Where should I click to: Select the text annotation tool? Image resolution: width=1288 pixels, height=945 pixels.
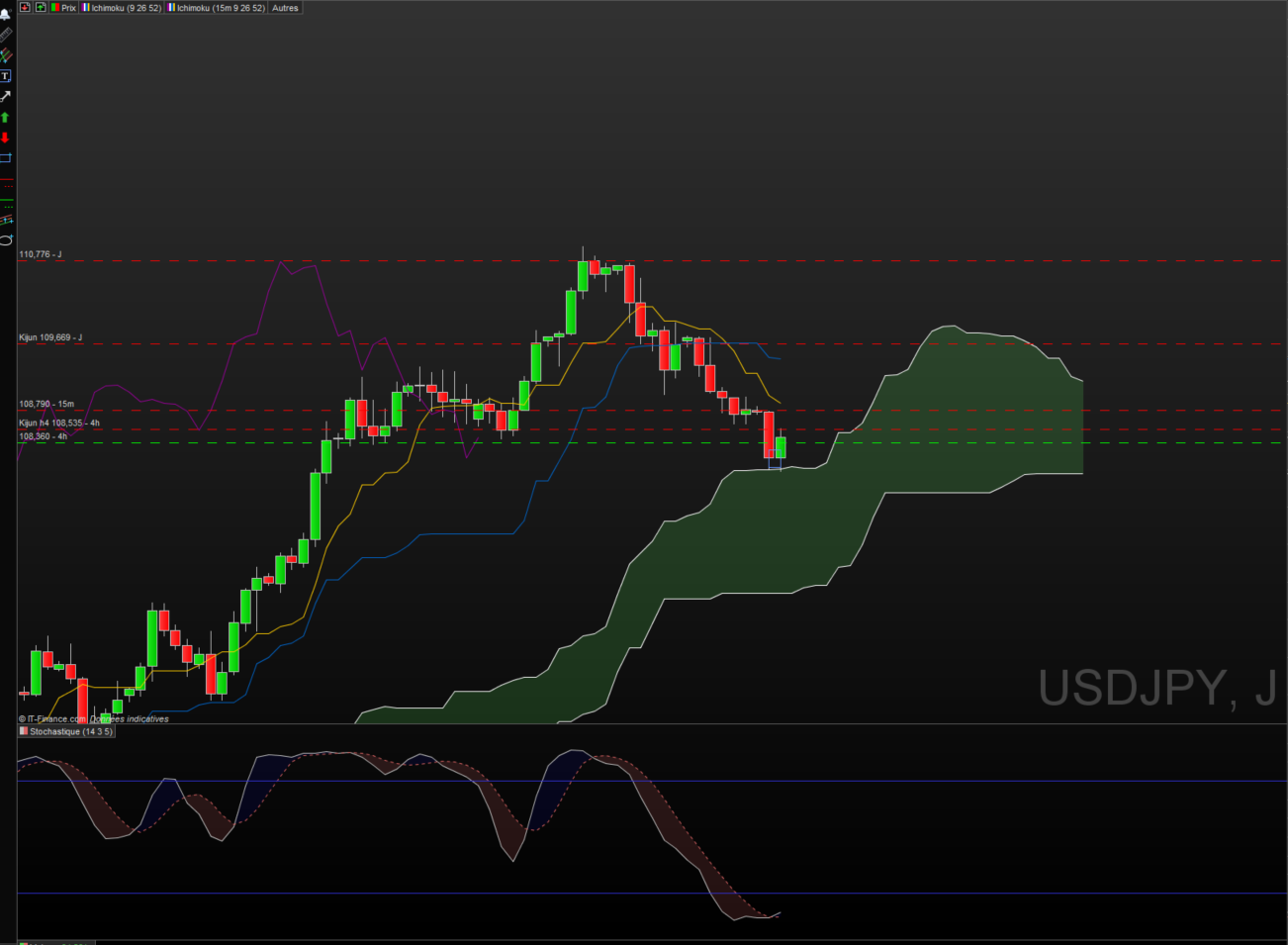(5, 76)
